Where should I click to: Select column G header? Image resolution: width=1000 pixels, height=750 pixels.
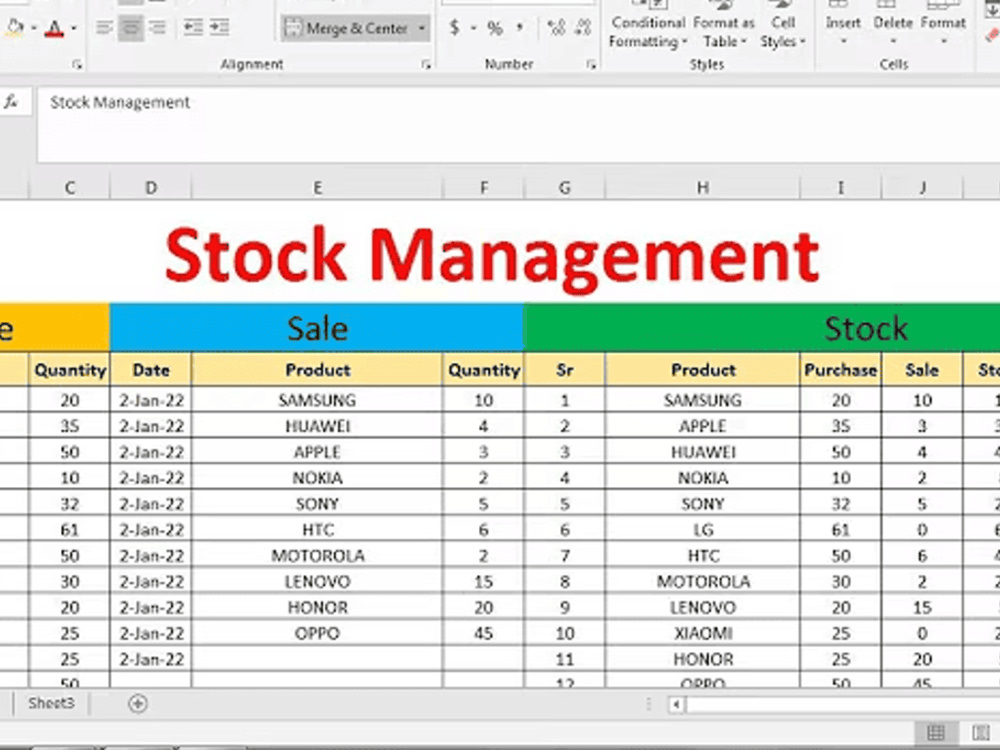[564, 188]
